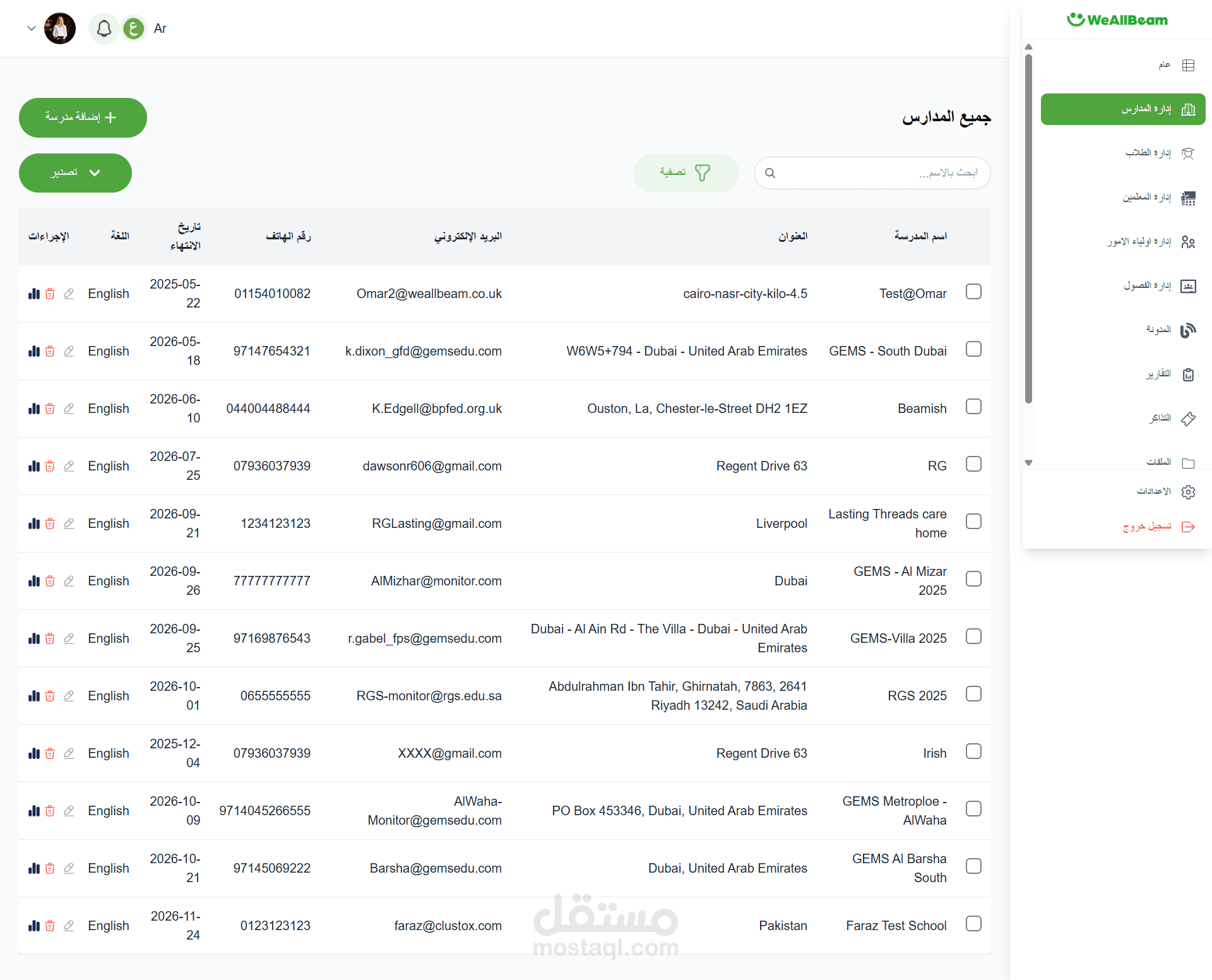The height and width of the screenshot is (980, 1212).
Task: Click edit pencil icon for Test@Omar row
Action: pos(69,294)
